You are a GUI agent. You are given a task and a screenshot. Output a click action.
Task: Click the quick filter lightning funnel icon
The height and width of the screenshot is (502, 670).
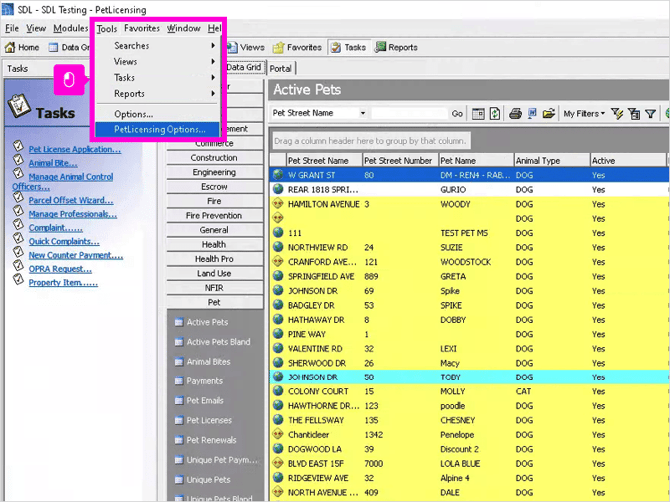coord(617,114)
